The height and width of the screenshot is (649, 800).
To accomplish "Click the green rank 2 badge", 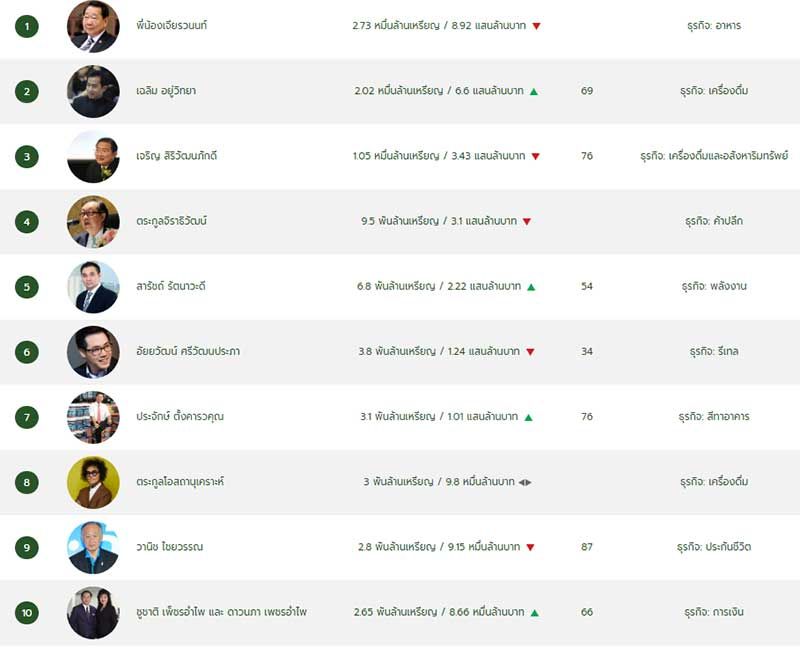I will click(x=27, y=91).
